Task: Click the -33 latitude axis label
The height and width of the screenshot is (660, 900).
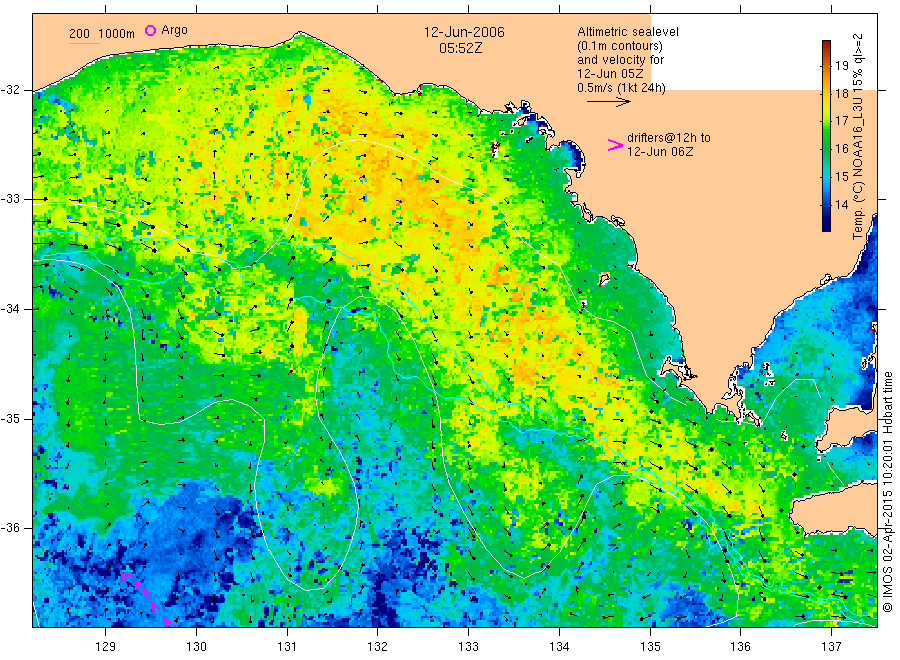Action: [10, 199]
